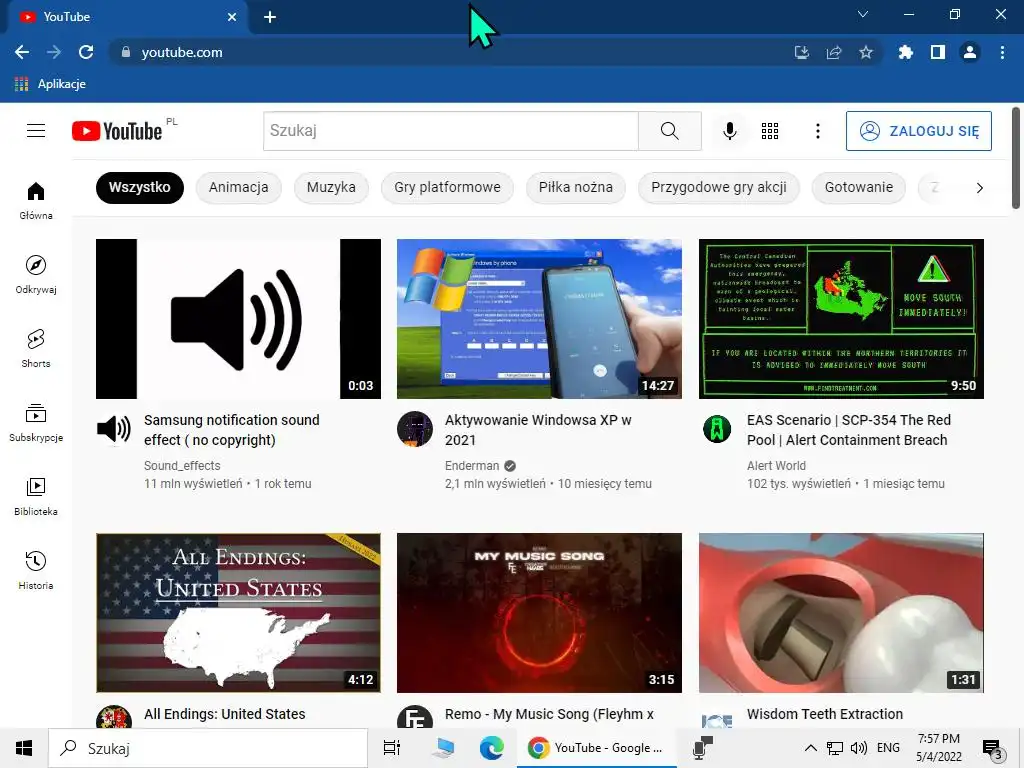This screenshot has width=1024, height=768.
Task: Click the search magnifier button
Action: click(669, 131)
